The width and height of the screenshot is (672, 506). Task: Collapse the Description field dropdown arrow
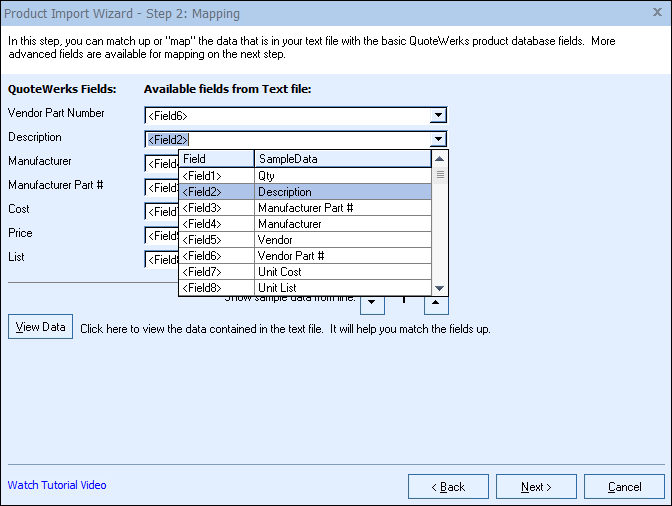(x=438, y=140)
